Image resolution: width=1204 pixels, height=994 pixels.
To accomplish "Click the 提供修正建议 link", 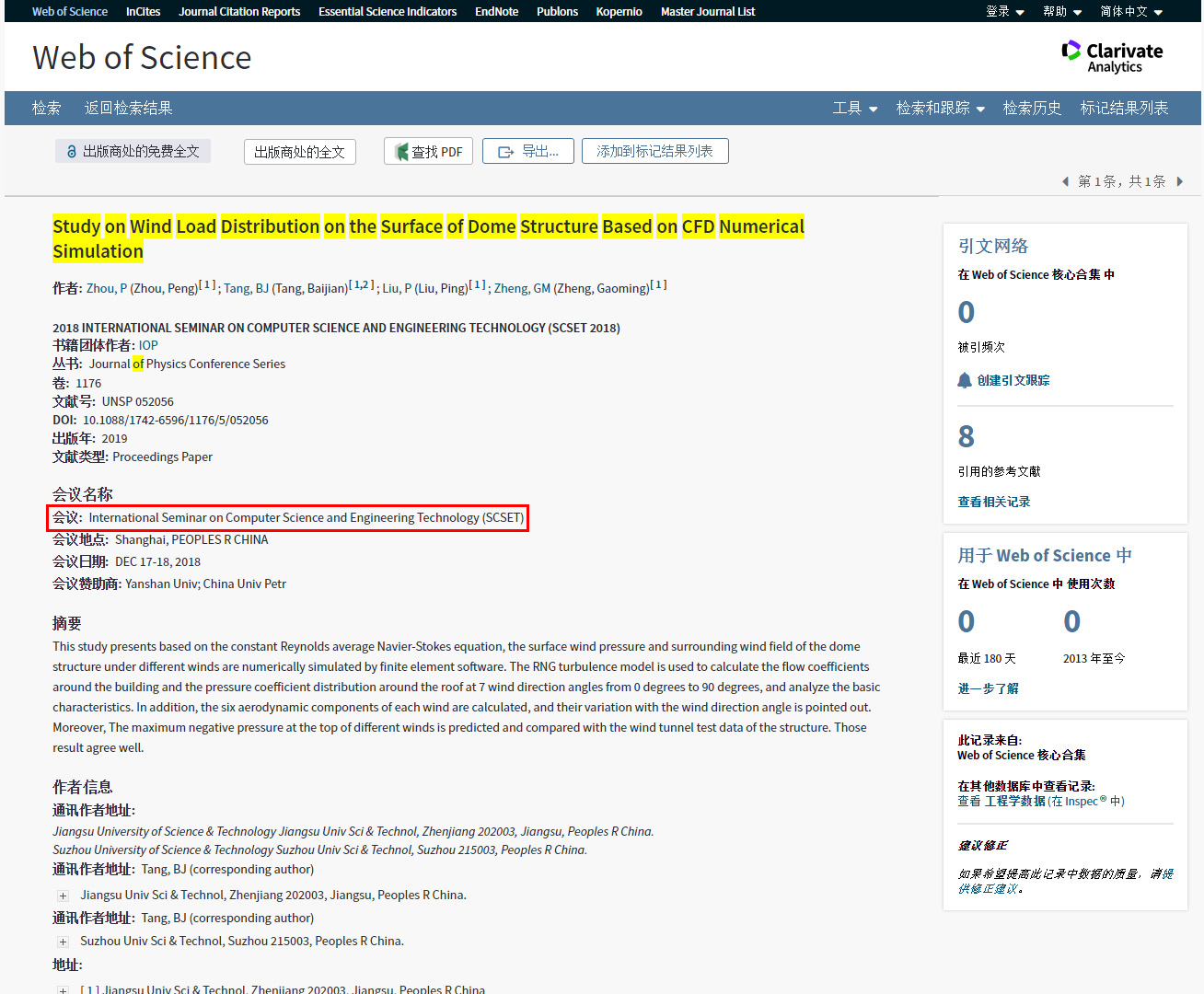I will [1065, 881].
